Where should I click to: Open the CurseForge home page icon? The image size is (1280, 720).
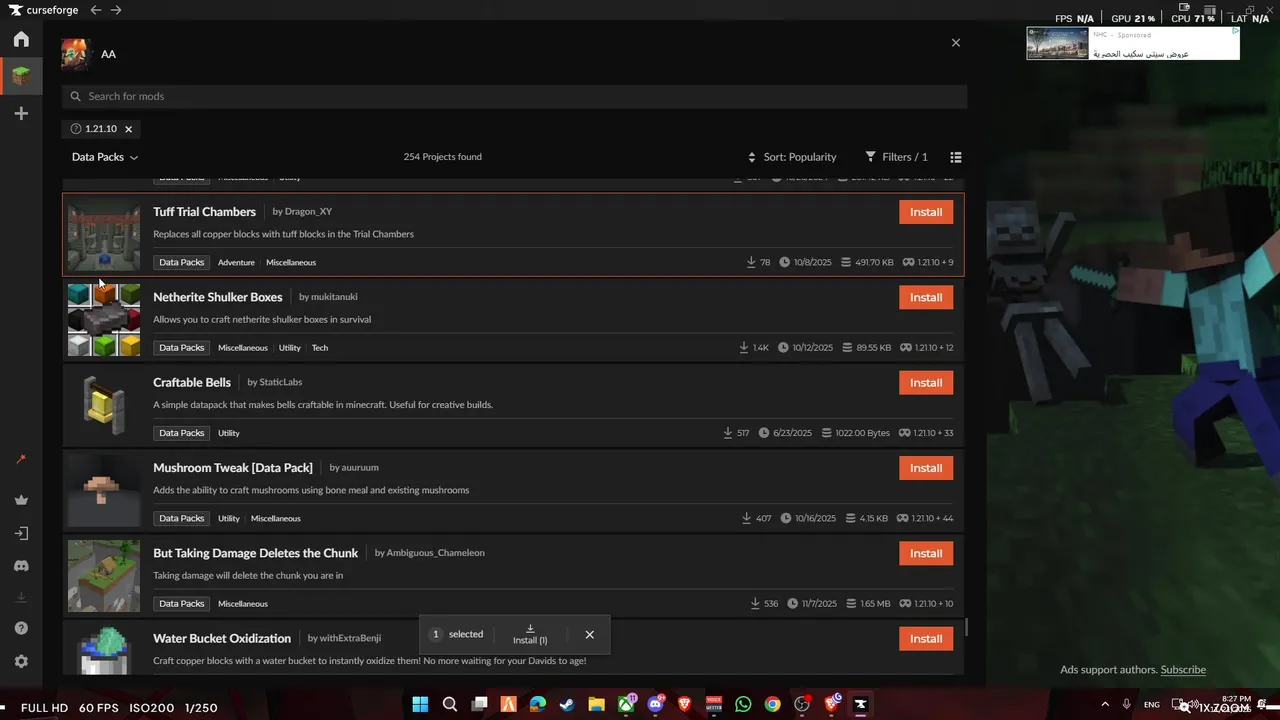(x=21, y=39)
